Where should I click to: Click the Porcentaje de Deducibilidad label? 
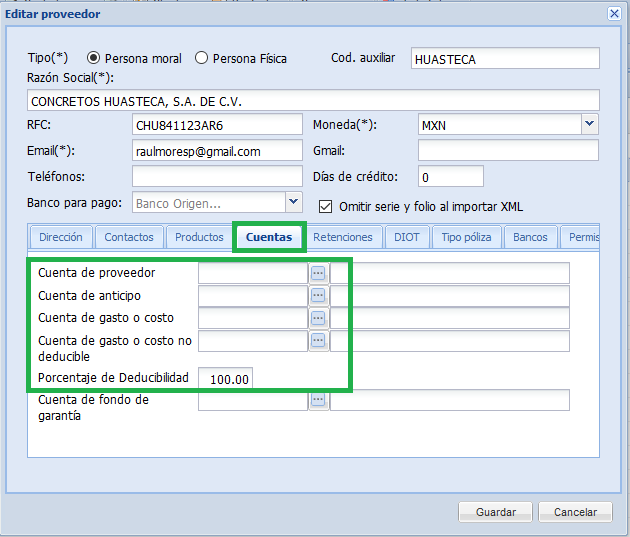pos(113,378)
